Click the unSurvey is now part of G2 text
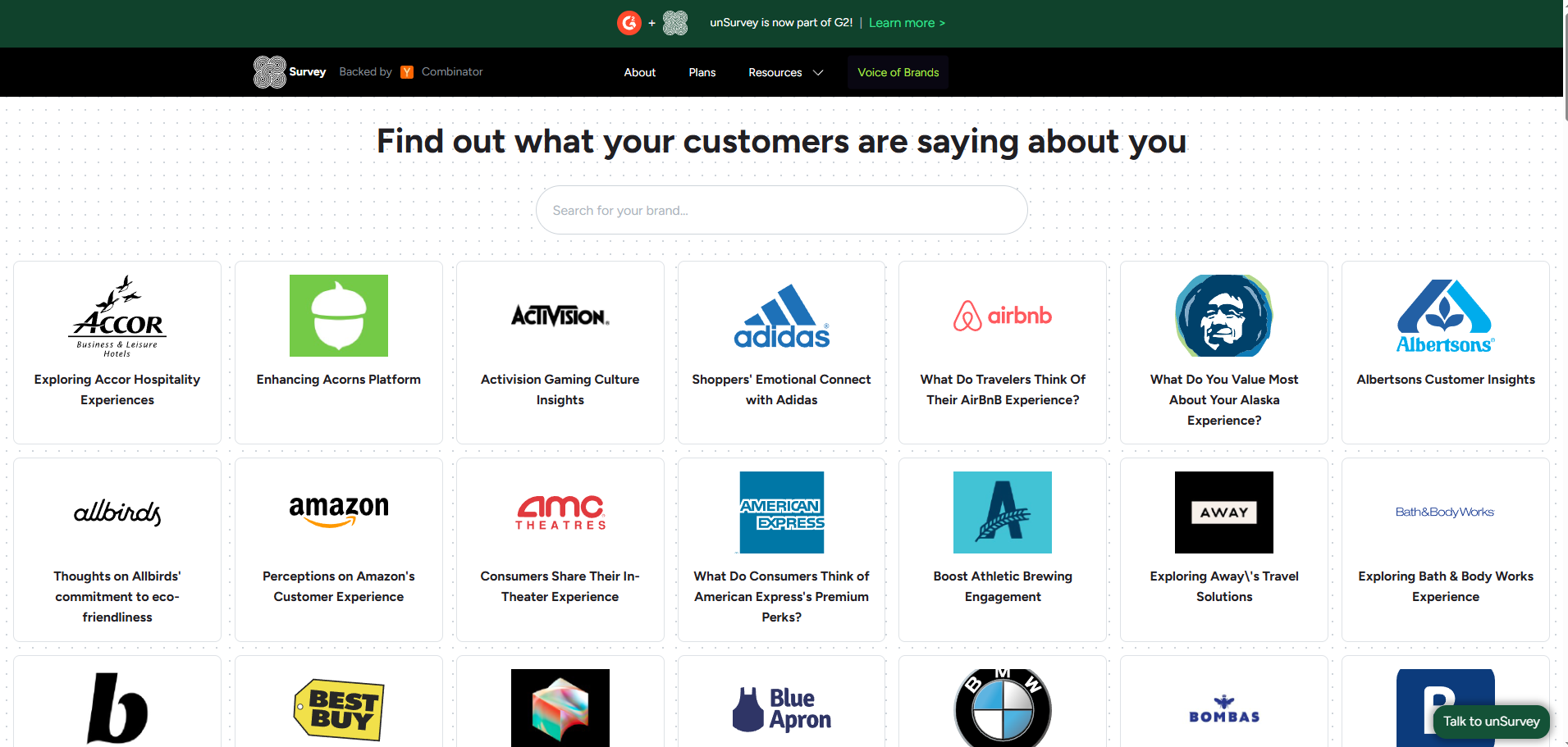 (x=781, y=23)
